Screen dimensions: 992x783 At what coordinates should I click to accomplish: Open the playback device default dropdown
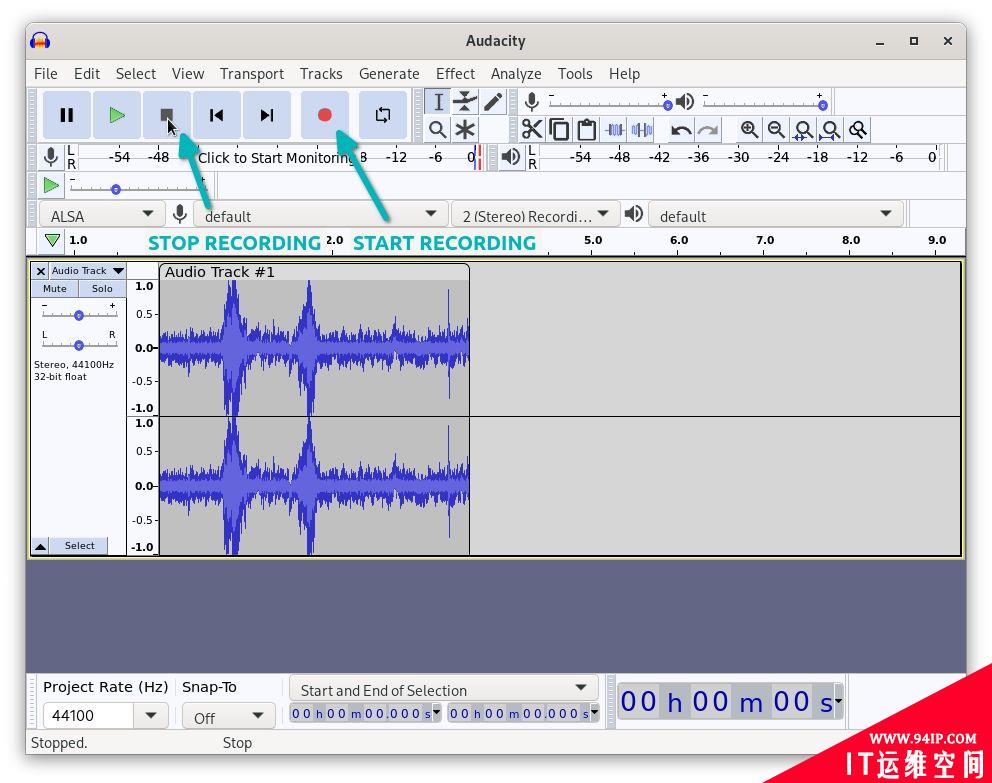point(776,215)
